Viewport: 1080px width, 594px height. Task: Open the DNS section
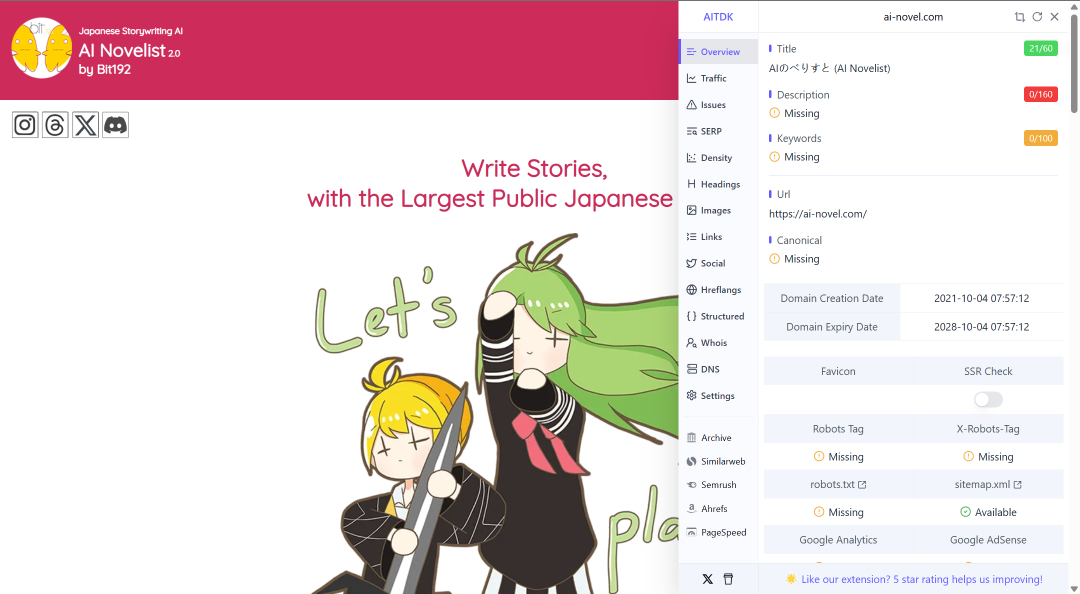point(718,369)
